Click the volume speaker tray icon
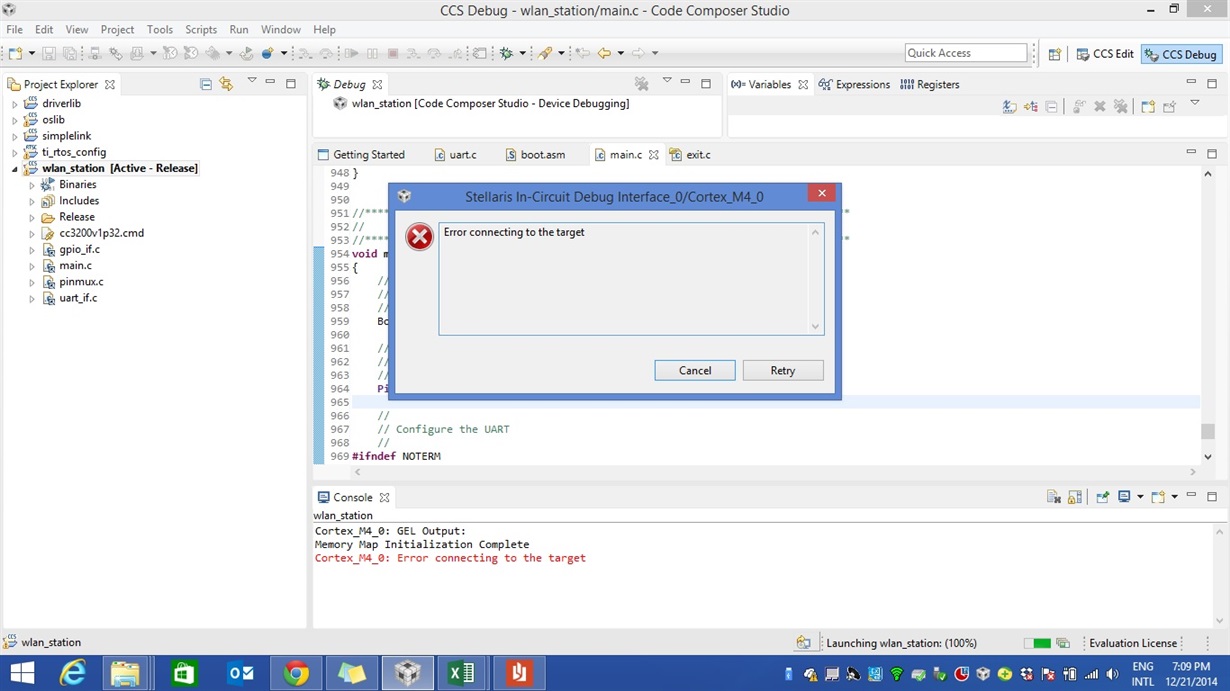 (1112, 674)
